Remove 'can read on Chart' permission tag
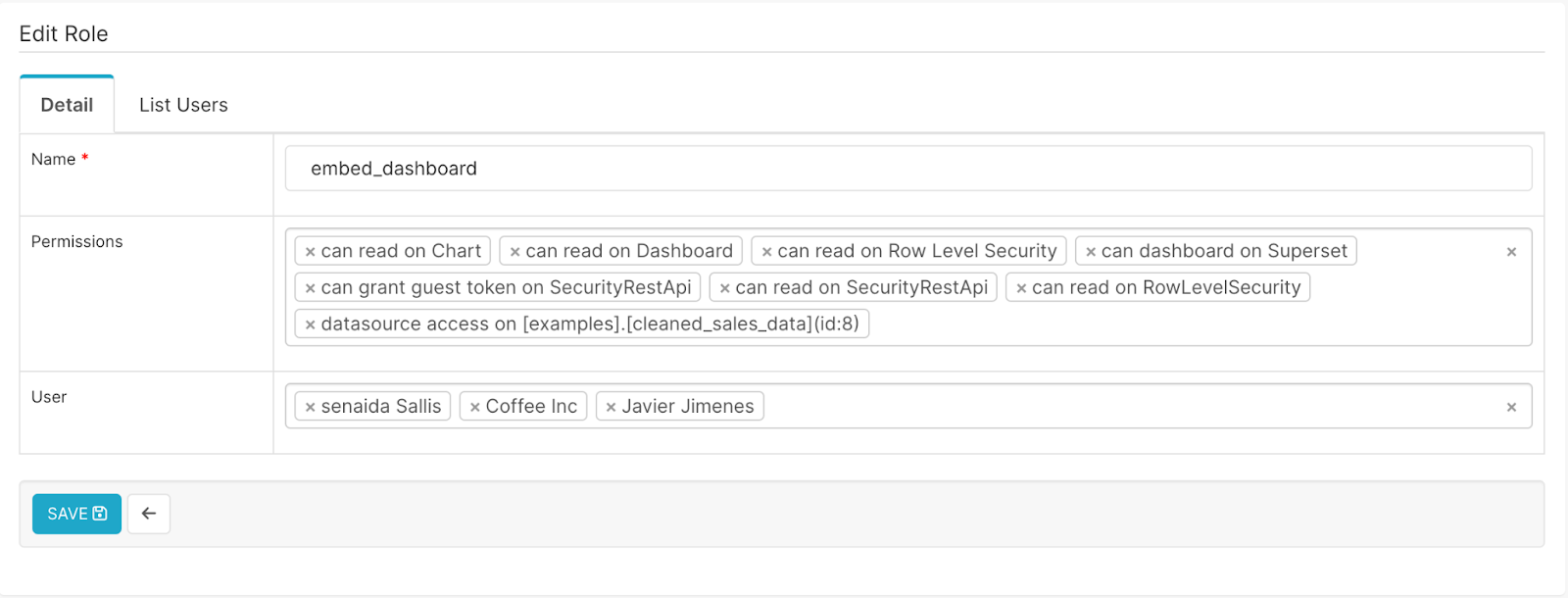The height and width of the screenshot is (598, 1568). pyautogui.click(x=310, y=252)
